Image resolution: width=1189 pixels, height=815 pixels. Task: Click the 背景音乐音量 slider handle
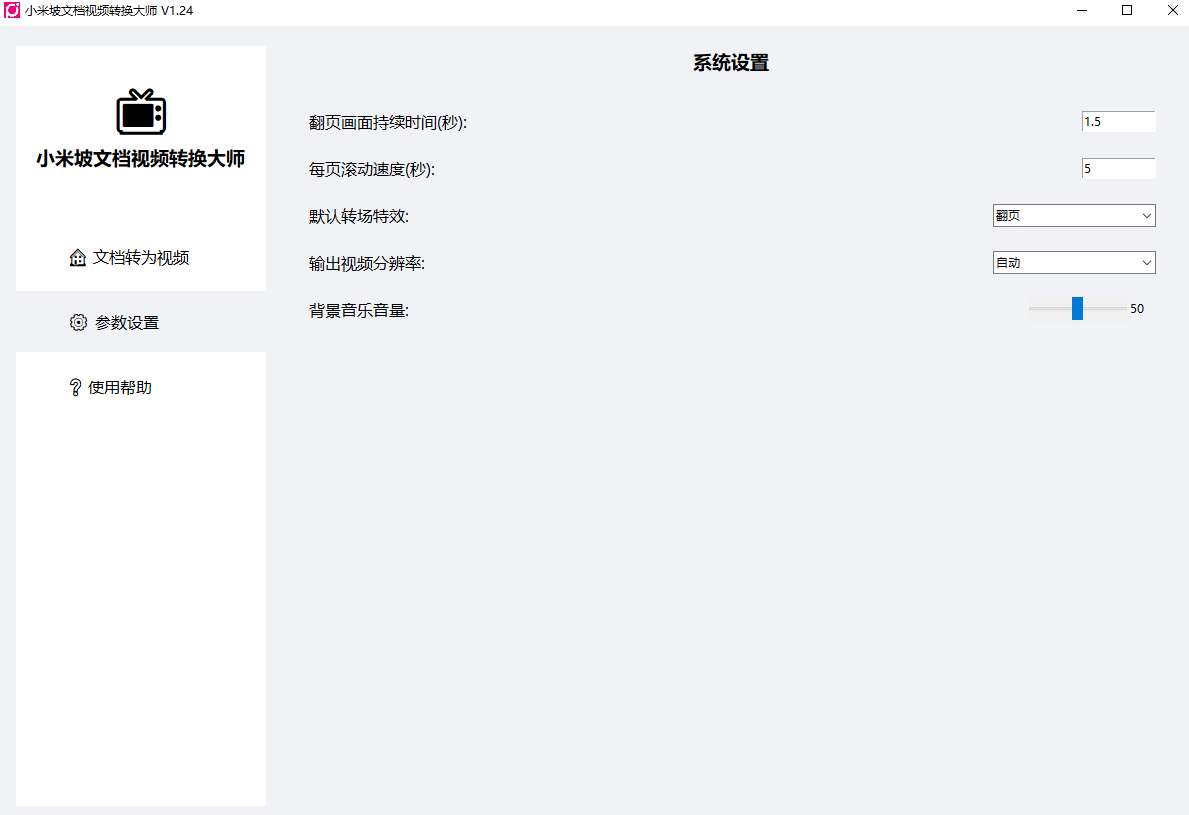click(1077, 309)
